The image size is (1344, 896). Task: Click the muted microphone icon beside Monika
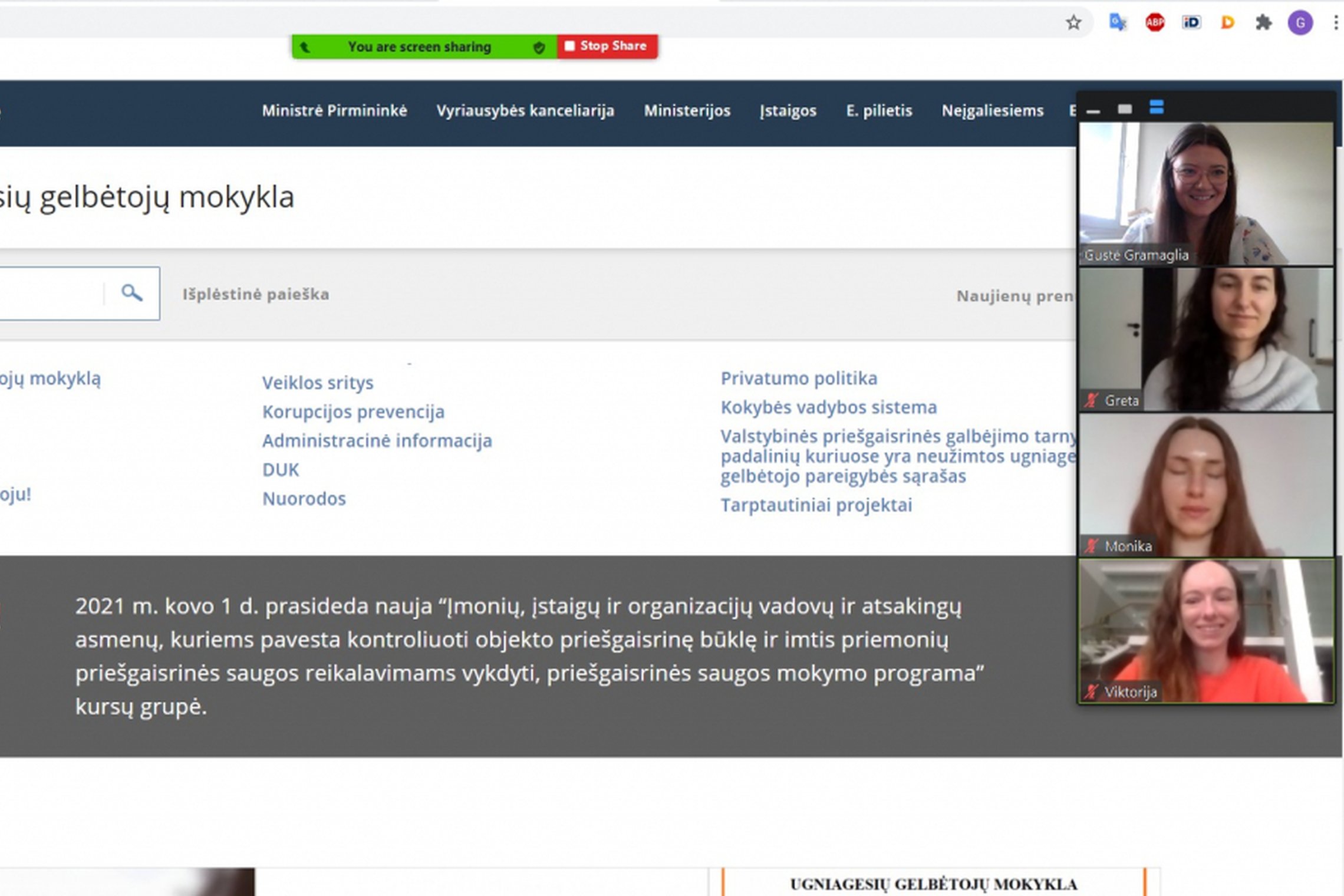[x=1091, y=546]
